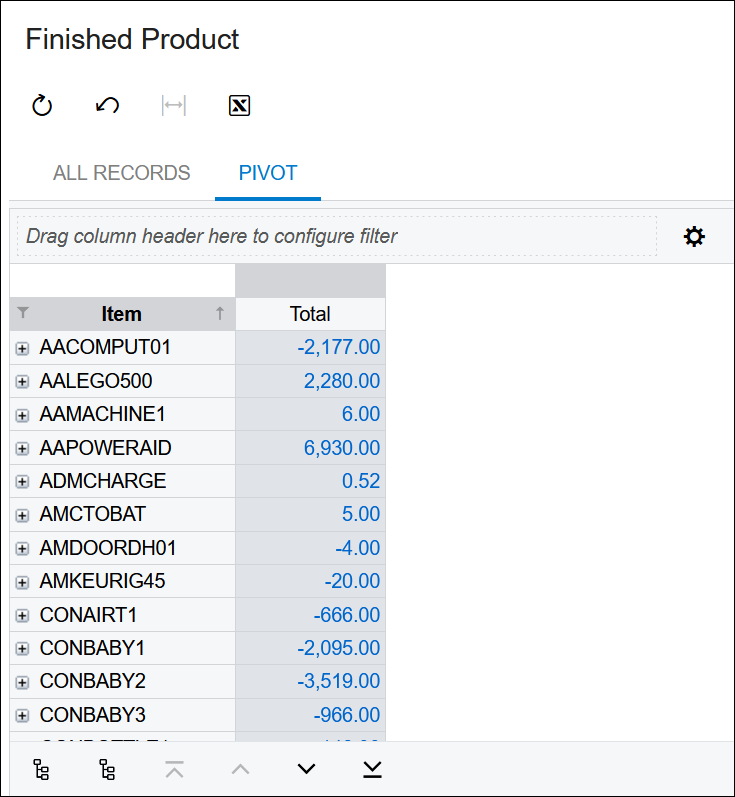Expand the AMKEURIG45 row

click(x=23, y=582)
